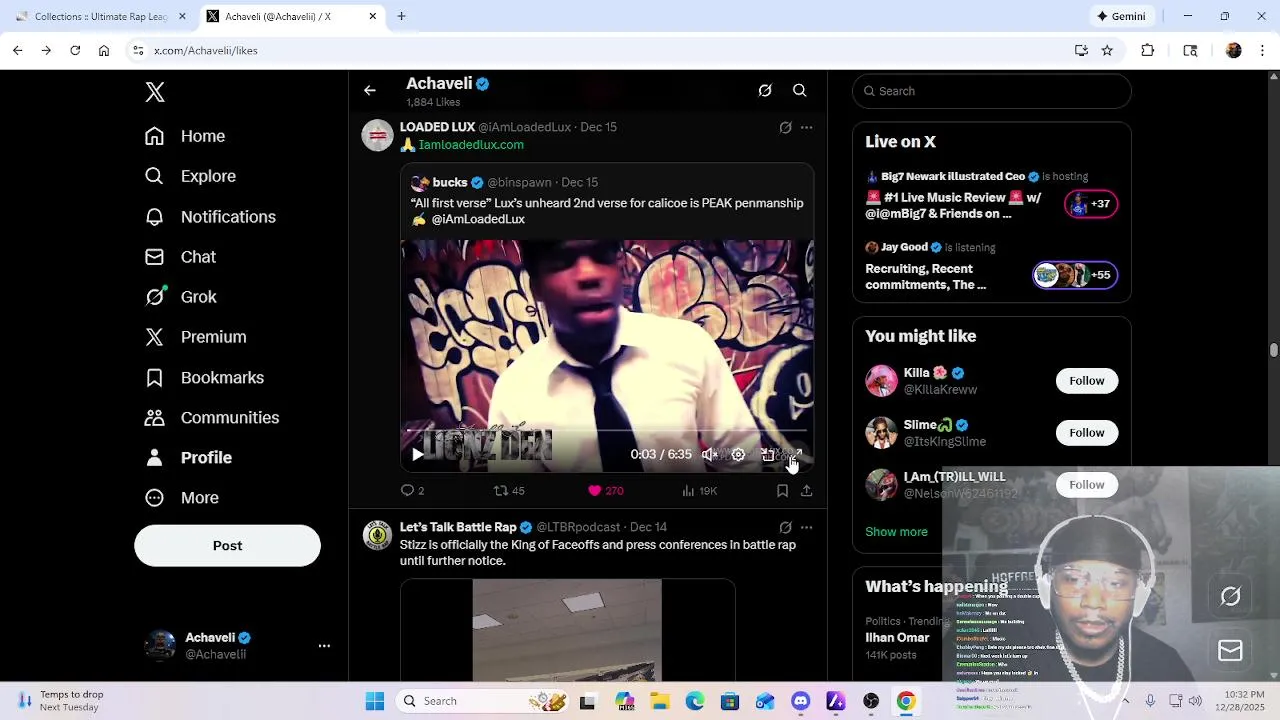
Task: Open more options on Let's Talk Battle Rap post
Action: click(x=807, y=528)
